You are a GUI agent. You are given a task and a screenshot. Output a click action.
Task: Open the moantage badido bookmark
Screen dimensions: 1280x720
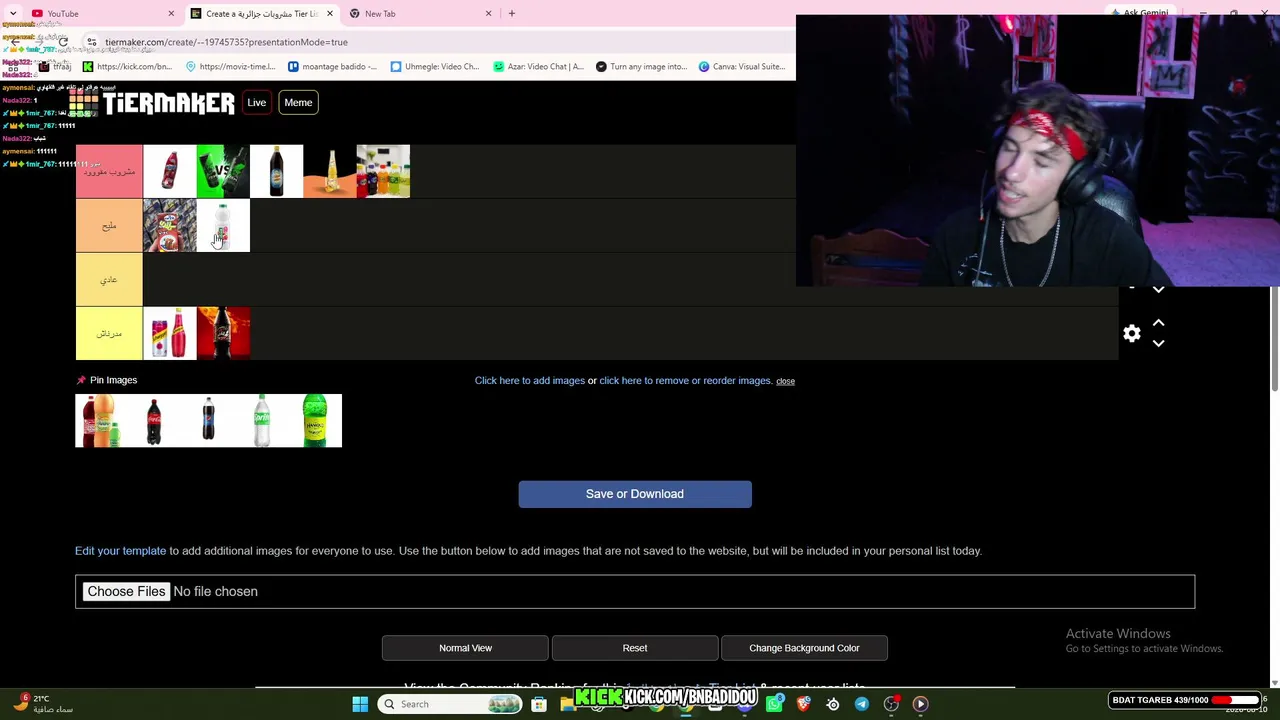332,67
